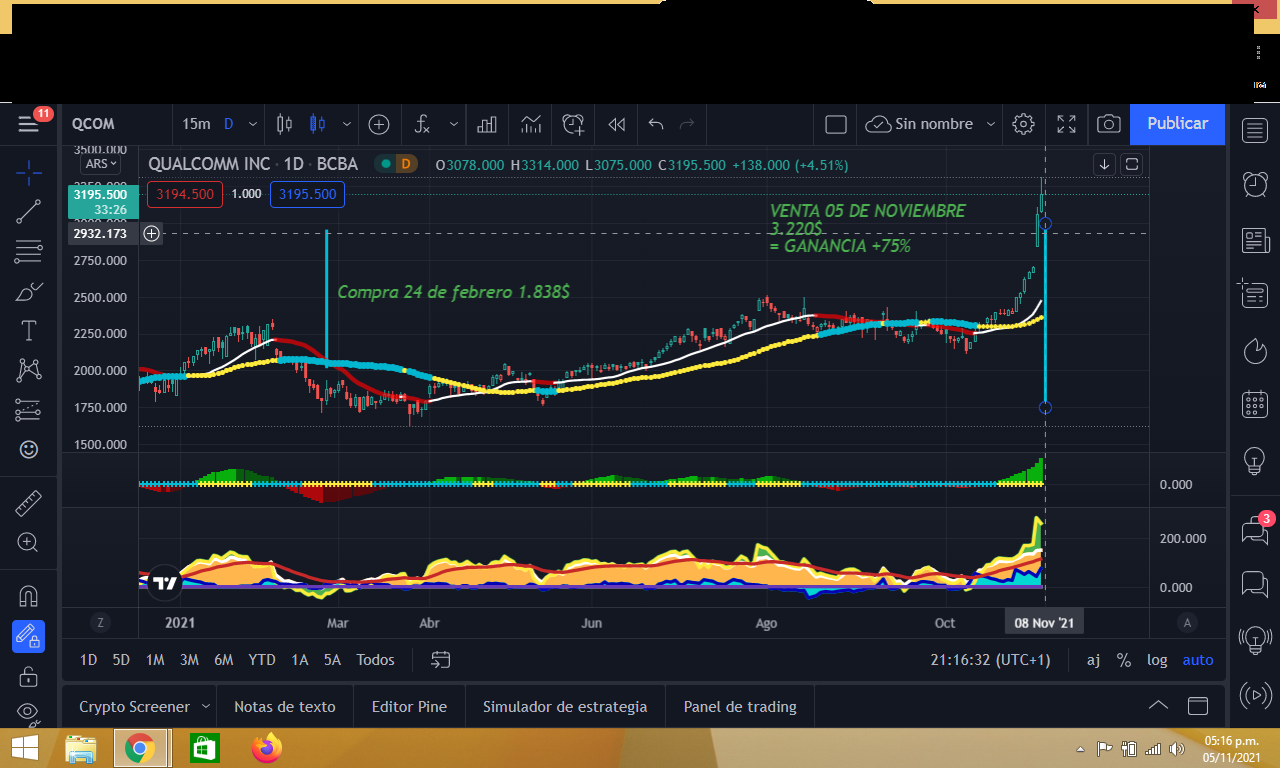Open the calendar panel icon
This screenshot has height=768, width=1280.
[x=1255, y=404]
